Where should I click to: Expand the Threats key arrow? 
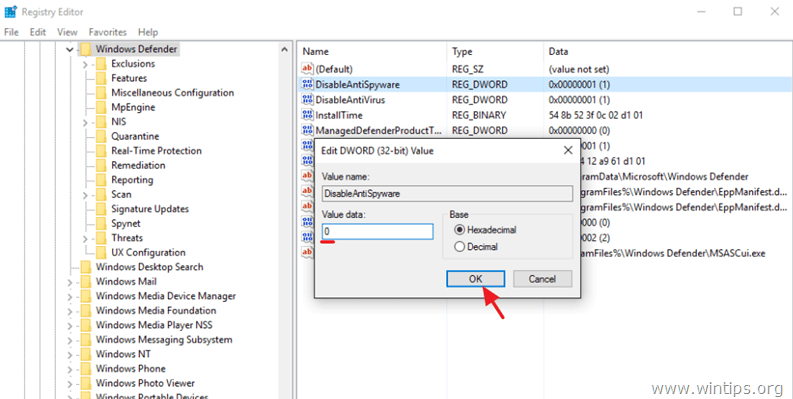point(85,239)
